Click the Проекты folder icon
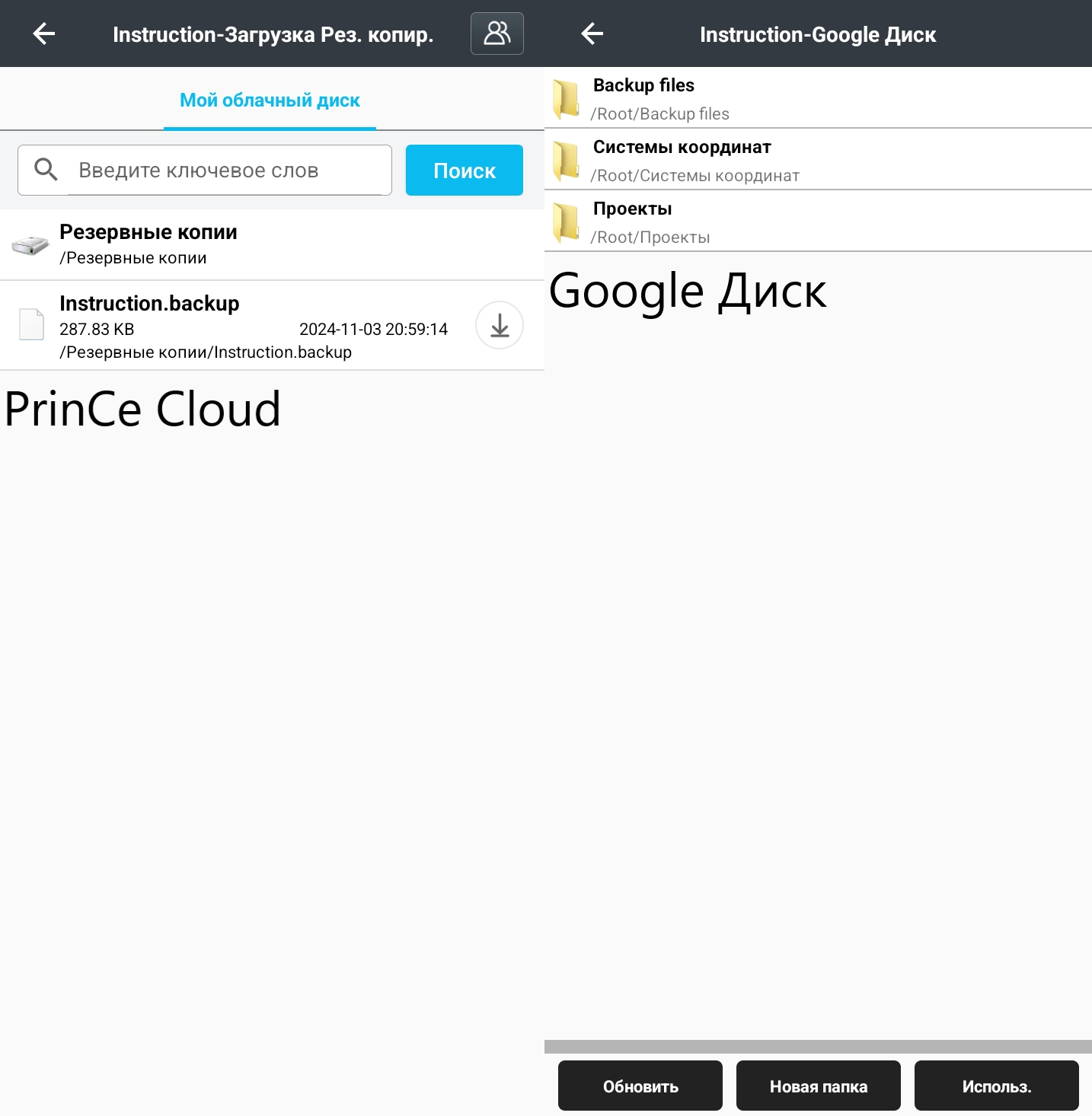The height and width of the screenshot is (1116, 1092). pyautogui.click(x=566, y=222)
